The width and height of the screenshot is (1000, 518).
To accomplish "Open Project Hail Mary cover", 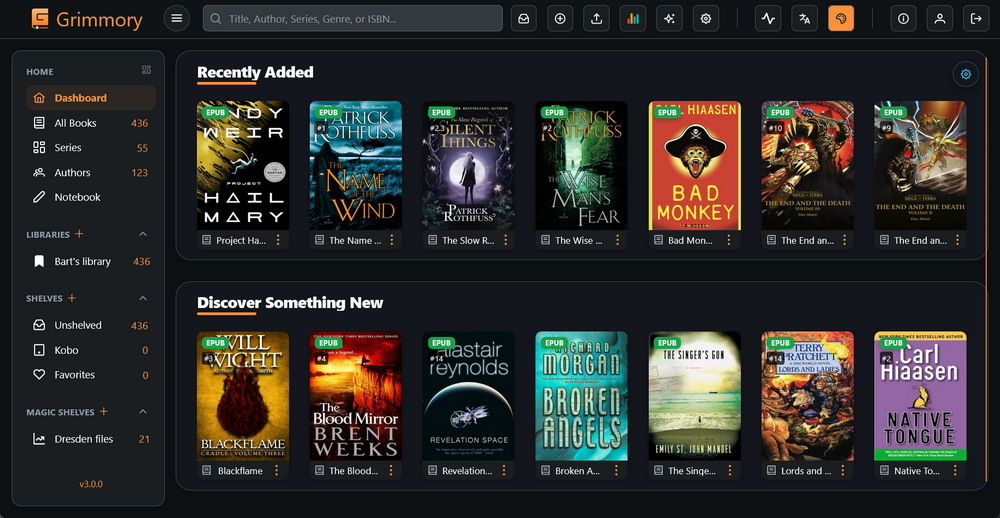I will pos(243,165).
